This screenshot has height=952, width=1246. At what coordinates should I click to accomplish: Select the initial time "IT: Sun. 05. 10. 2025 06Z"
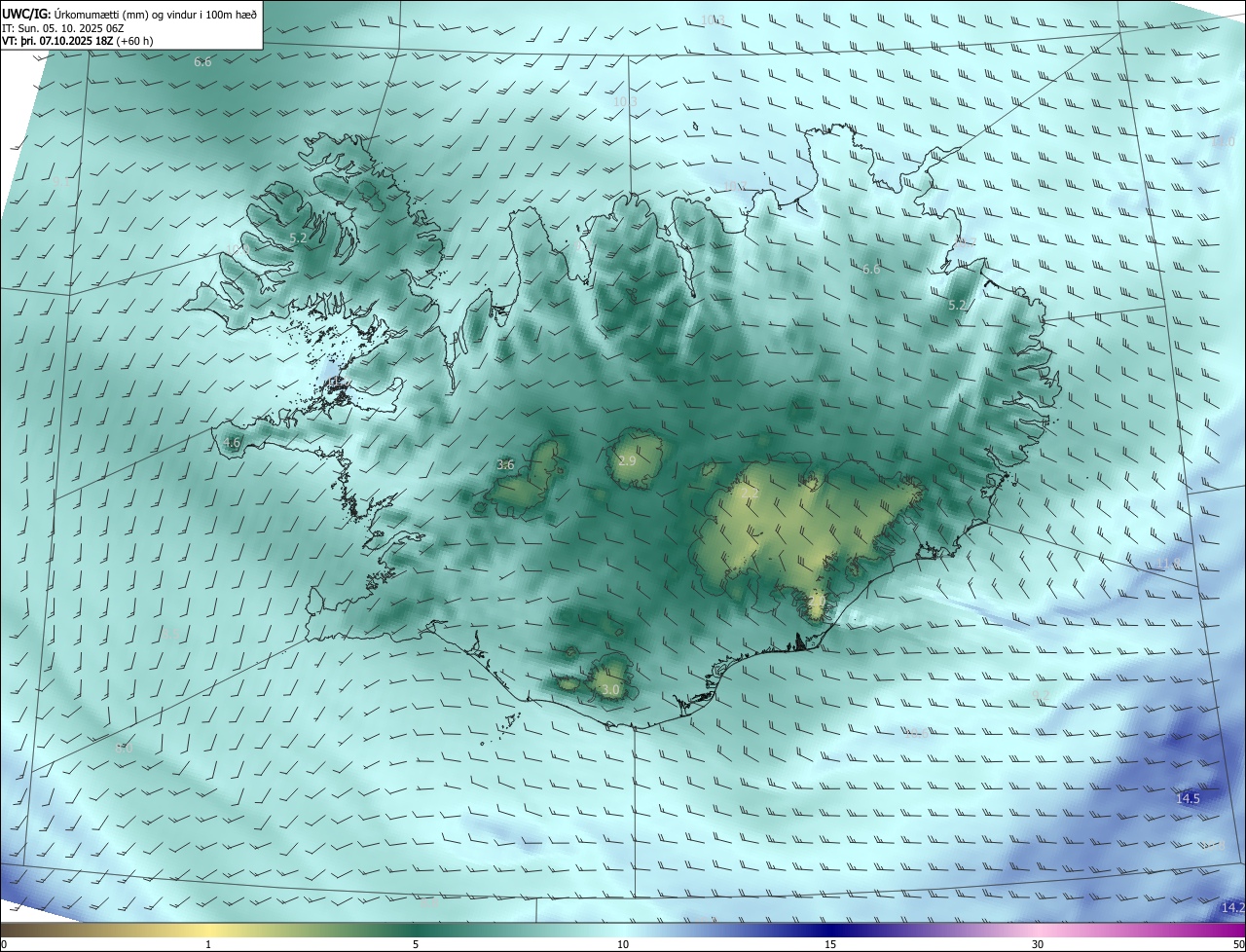click(63, 27)
